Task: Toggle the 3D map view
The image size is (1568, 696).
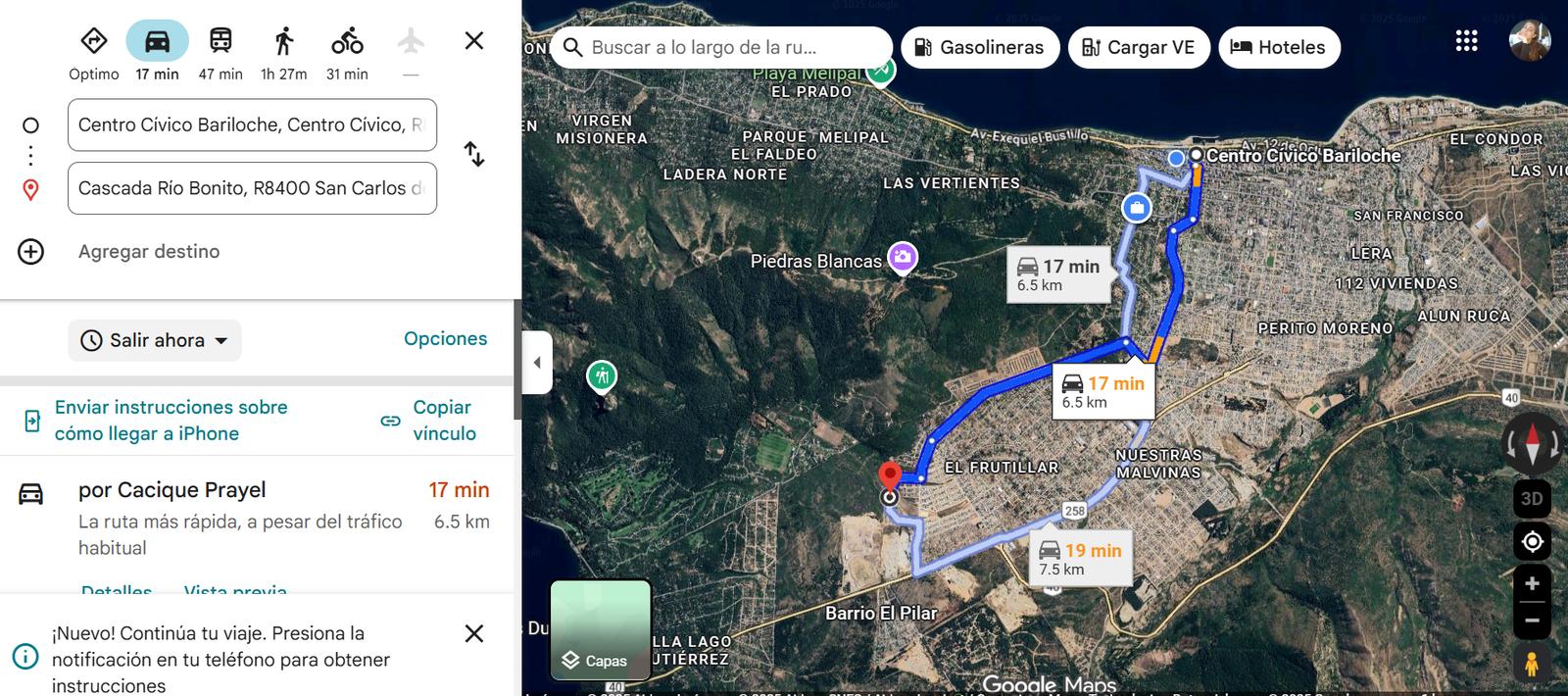Action: tap(1532, 498)
